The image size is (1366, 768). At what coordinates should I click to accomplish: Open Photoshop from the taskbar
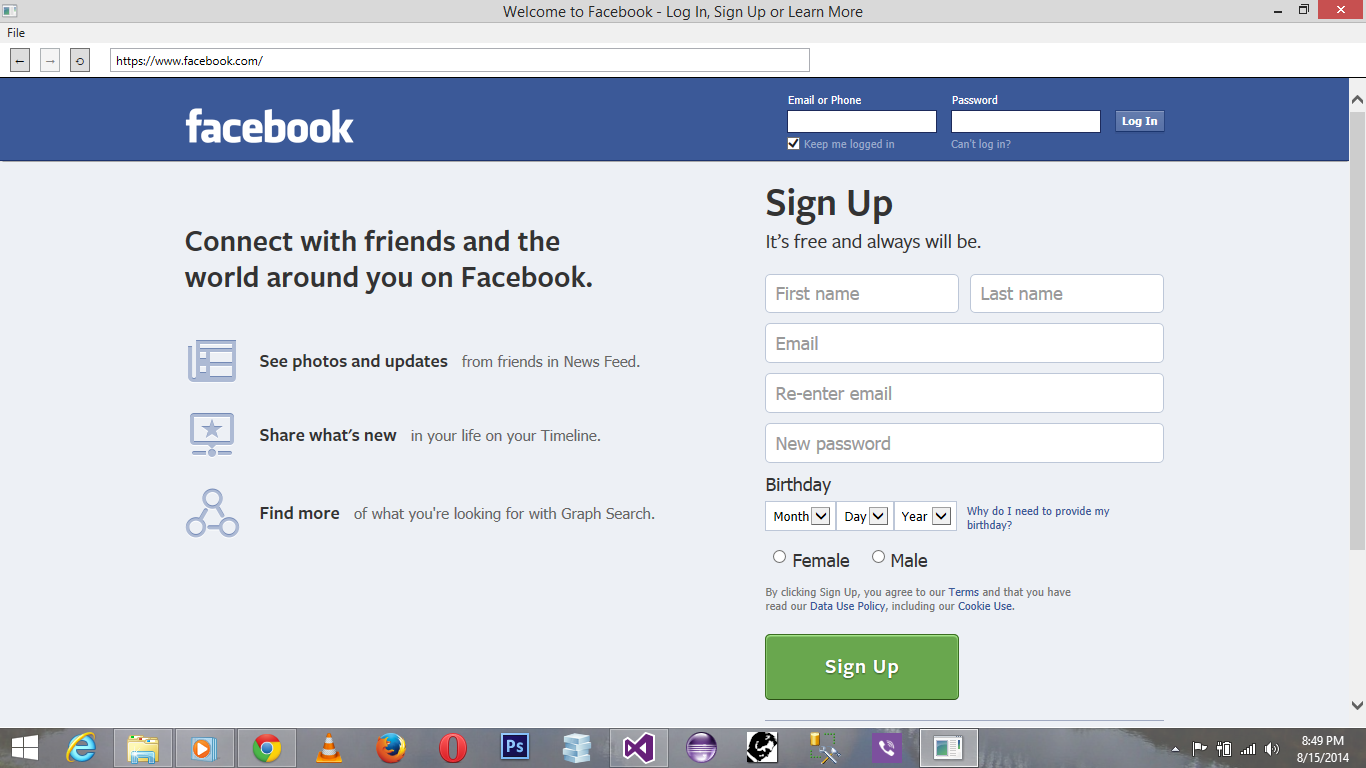(x=515, y=747)
